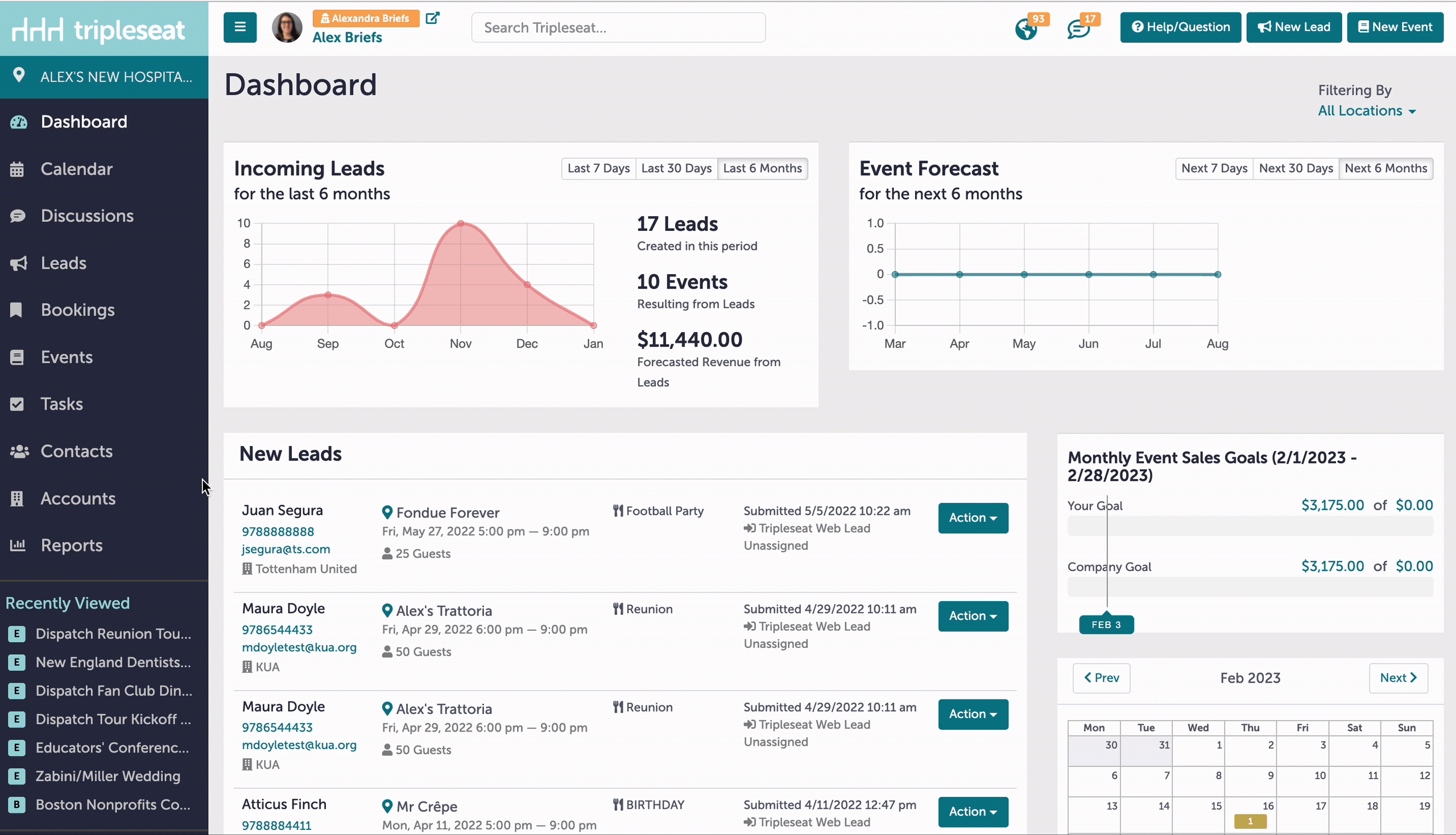Click the Your Goal progress bar

pyautogui.click(x=1250, y=526)
